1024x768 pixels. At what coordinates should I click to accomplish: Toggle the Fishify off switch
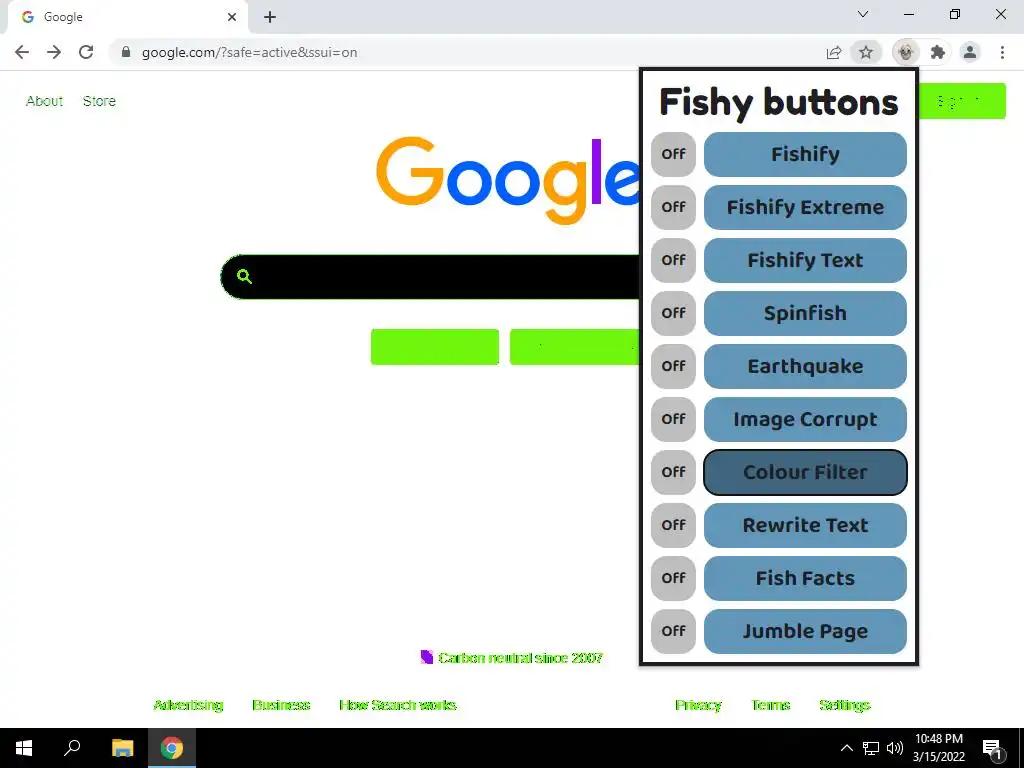click(673, 154)
